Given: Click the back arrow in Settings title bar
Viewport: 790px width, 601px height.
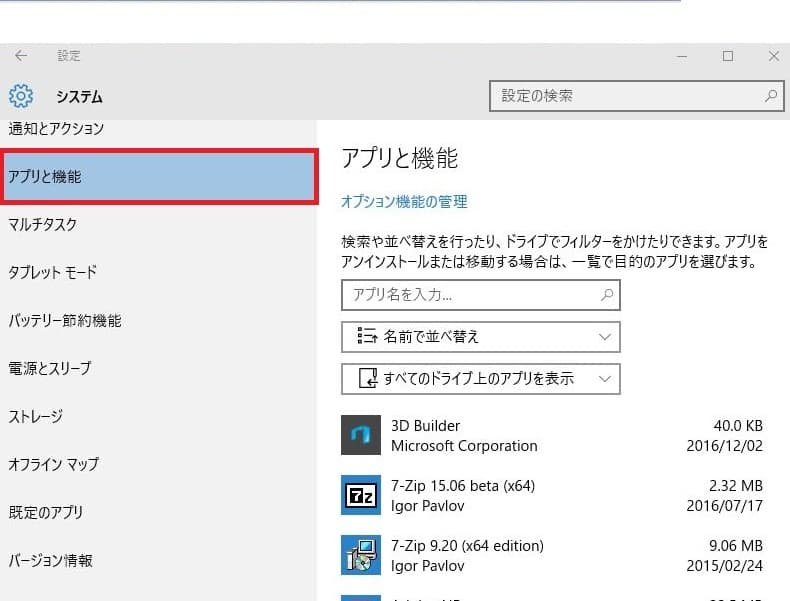Looking at the screenshot, I should [21, 55].
